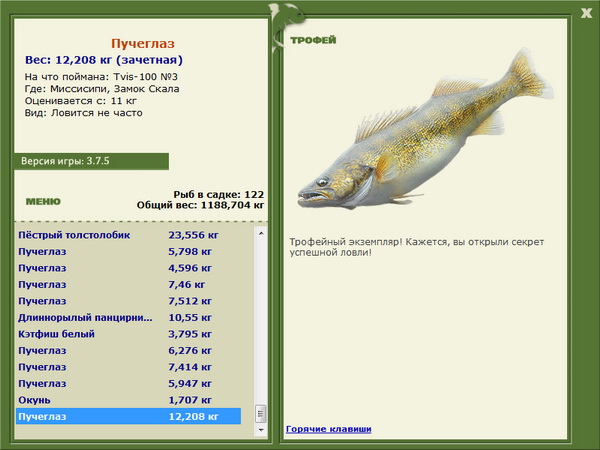
Task: Select Длиннорылый панцирник 10,55 кг entry
Action: pos(128,317)
